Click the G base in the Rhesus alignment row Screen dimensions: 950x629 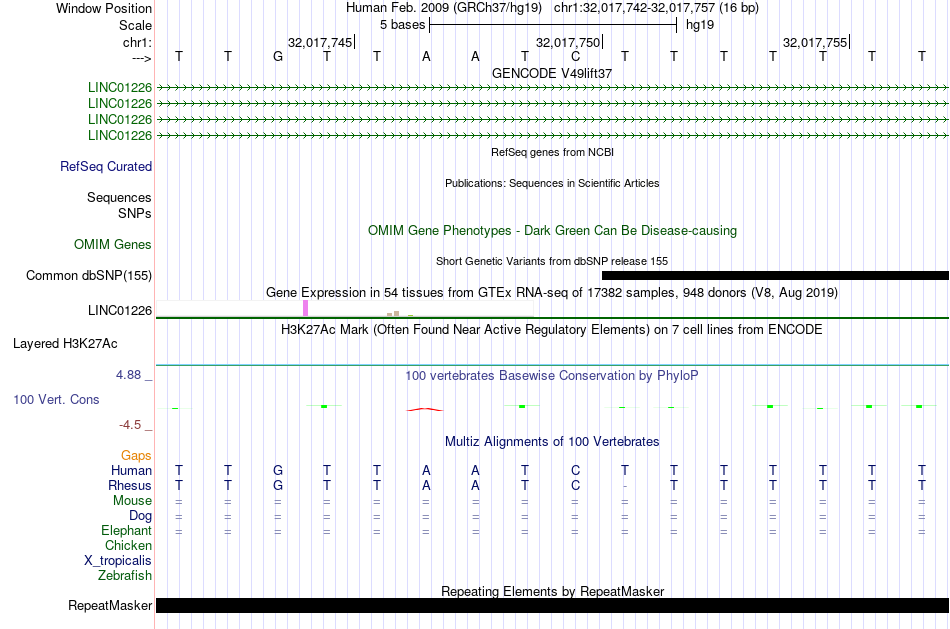pos(277,485)
